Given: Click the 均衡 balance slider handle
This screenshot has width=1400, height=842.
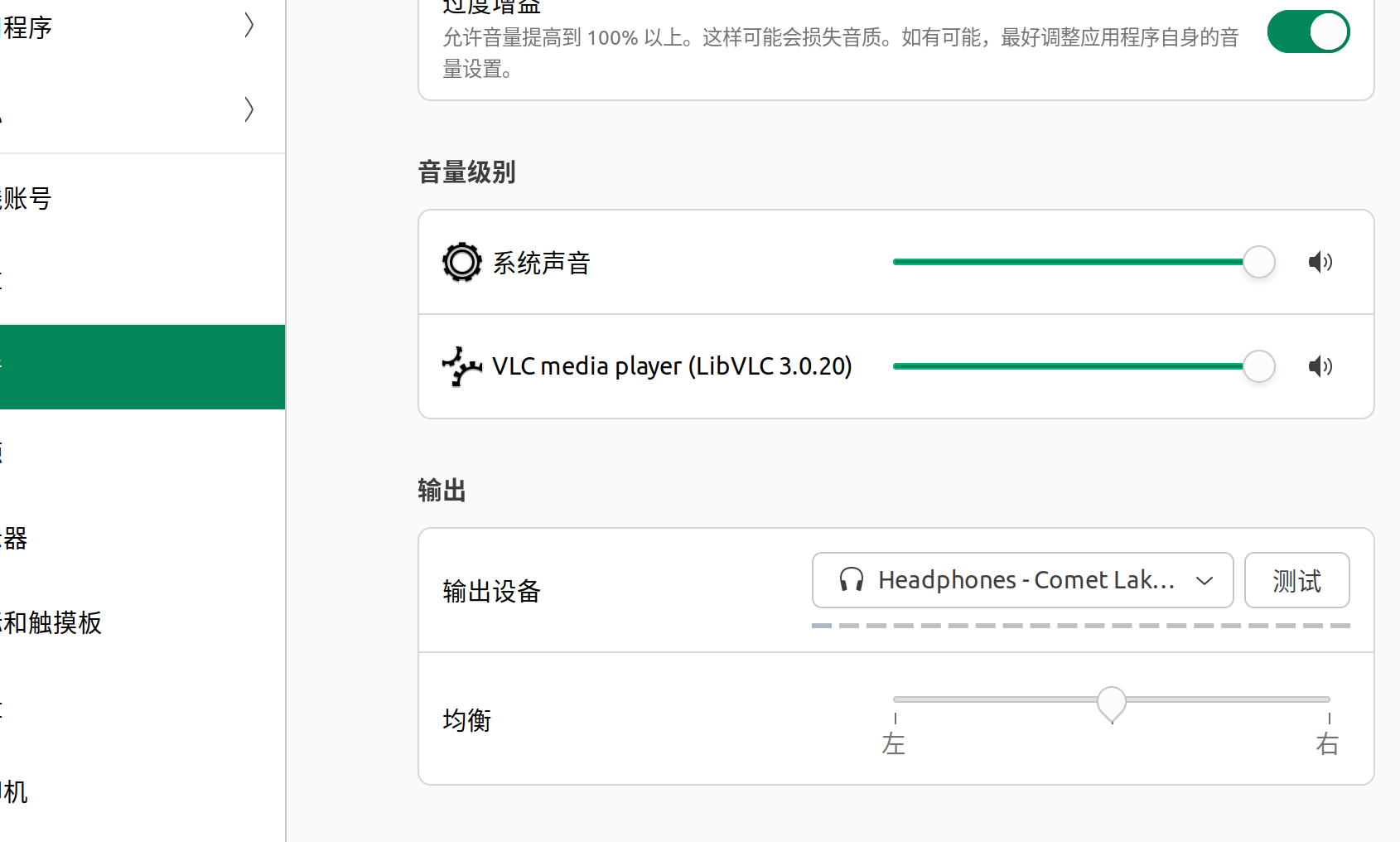Looking at the screenshot, I should [x=1112, y=703].
